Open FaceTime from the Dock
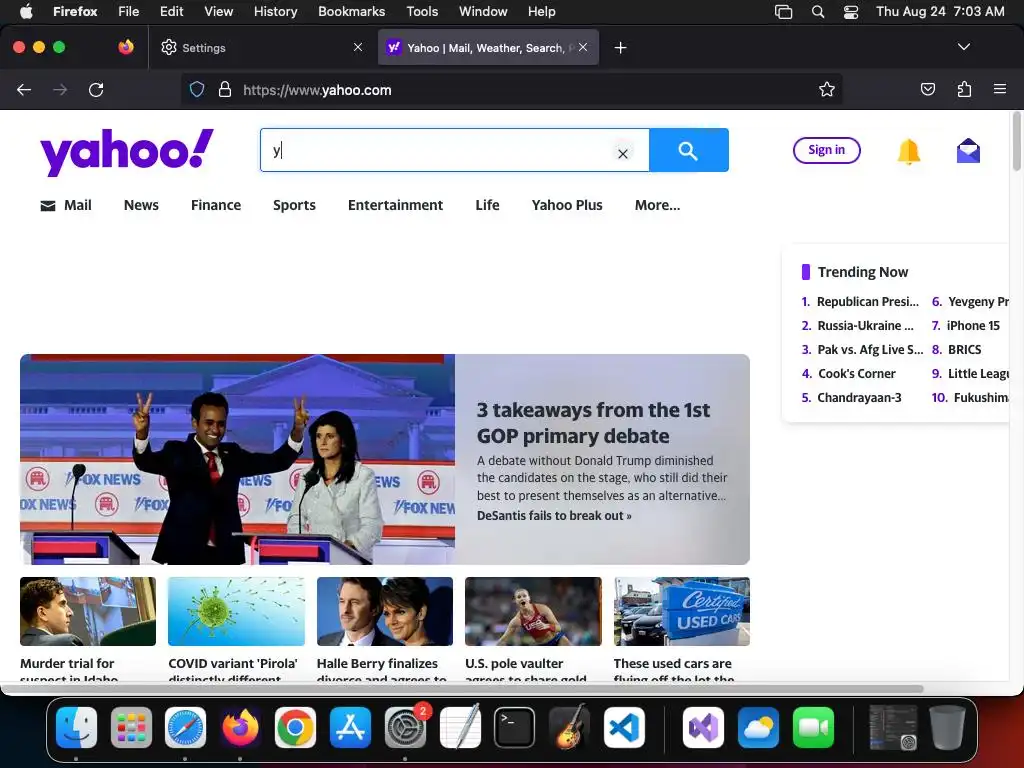The image size is (1024, 768). [813, 728]
